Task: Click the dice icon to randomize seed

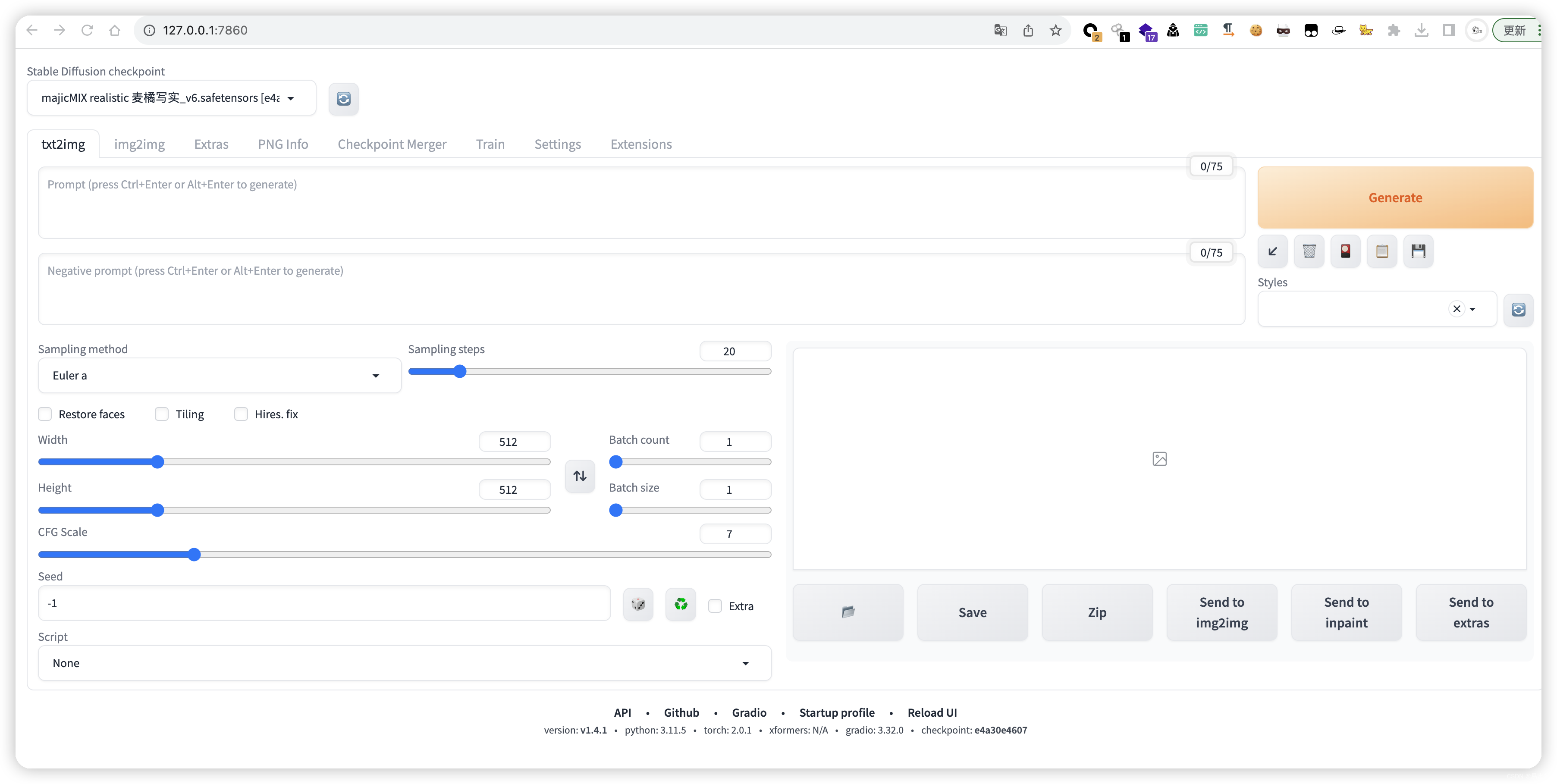Action: [x=638, y=604]
